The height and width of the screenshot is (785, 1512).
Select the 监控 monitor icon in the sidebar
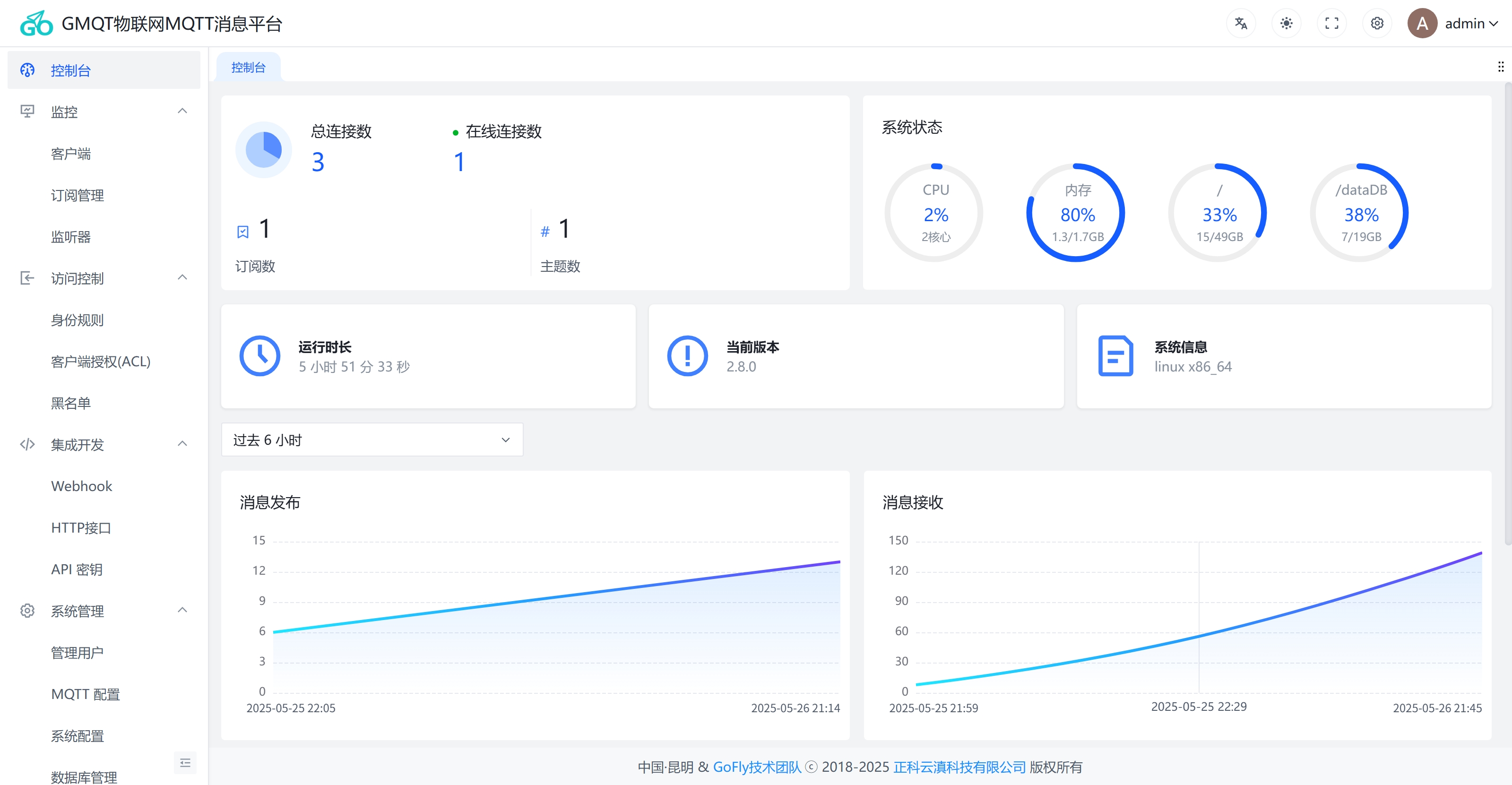tap(27, 112)
